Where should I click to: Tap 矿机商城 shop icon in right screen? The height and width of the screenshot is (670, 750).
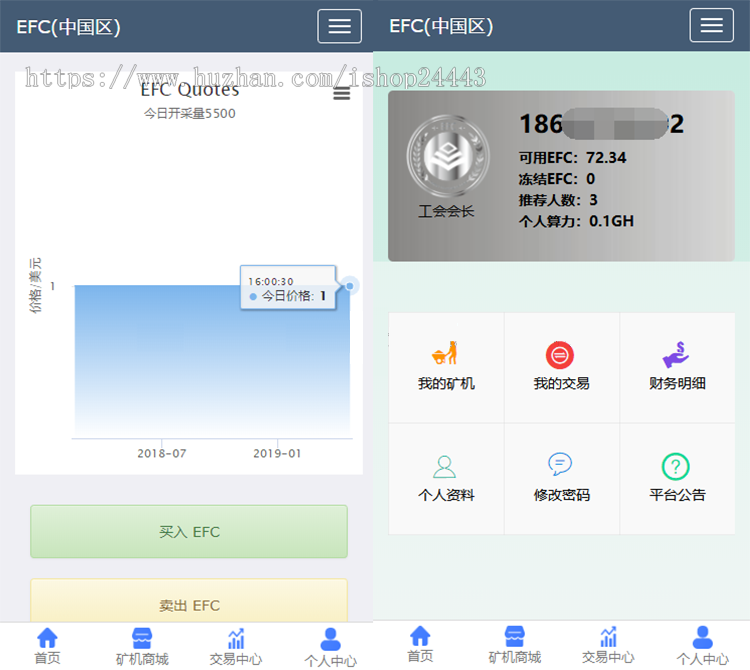coord(515,637)
